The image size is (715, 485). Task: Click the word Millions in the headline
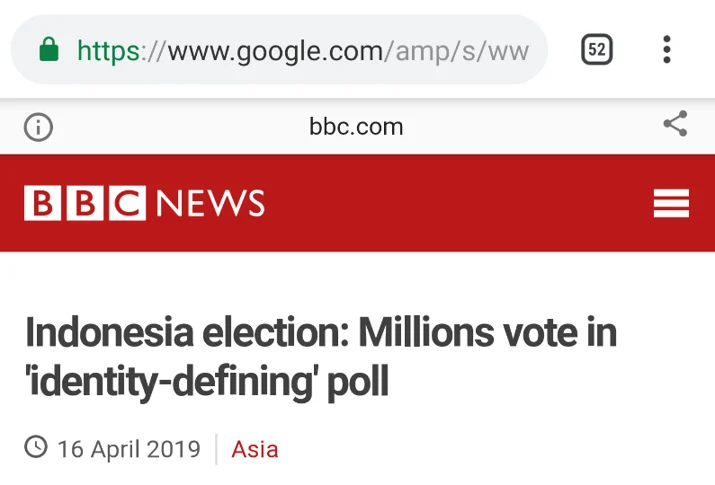[426, 332]
